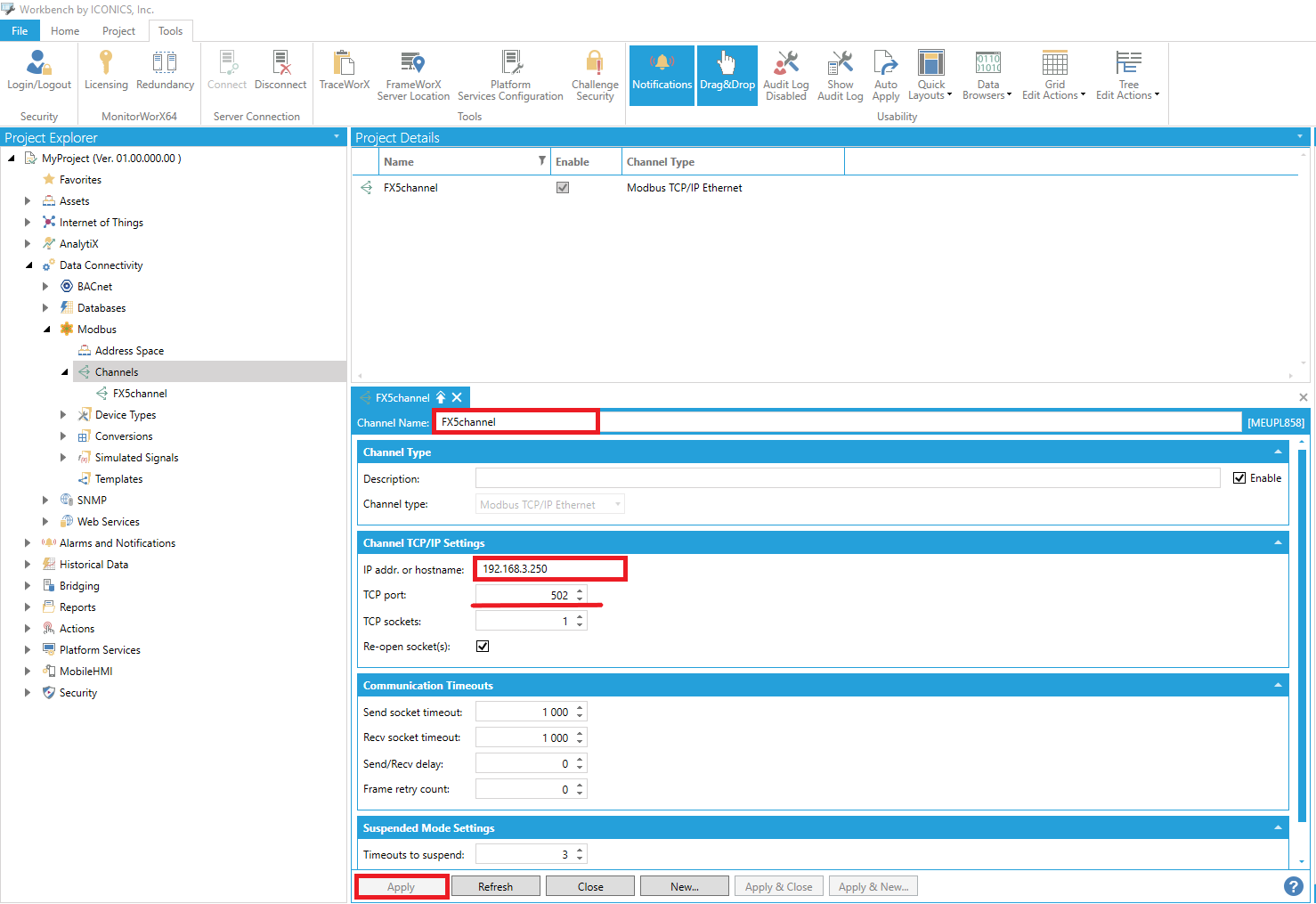
Task: Click the Bridging tree icon
Action: (49, 586)
